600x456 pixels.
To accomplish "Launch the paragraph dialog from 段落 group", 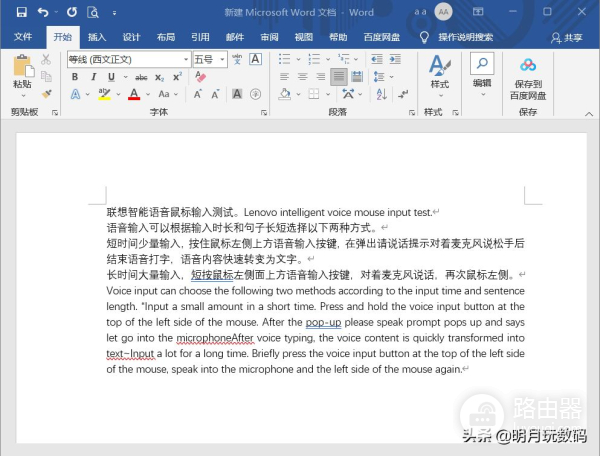I will pyautogui.click(x=412, y=112).
